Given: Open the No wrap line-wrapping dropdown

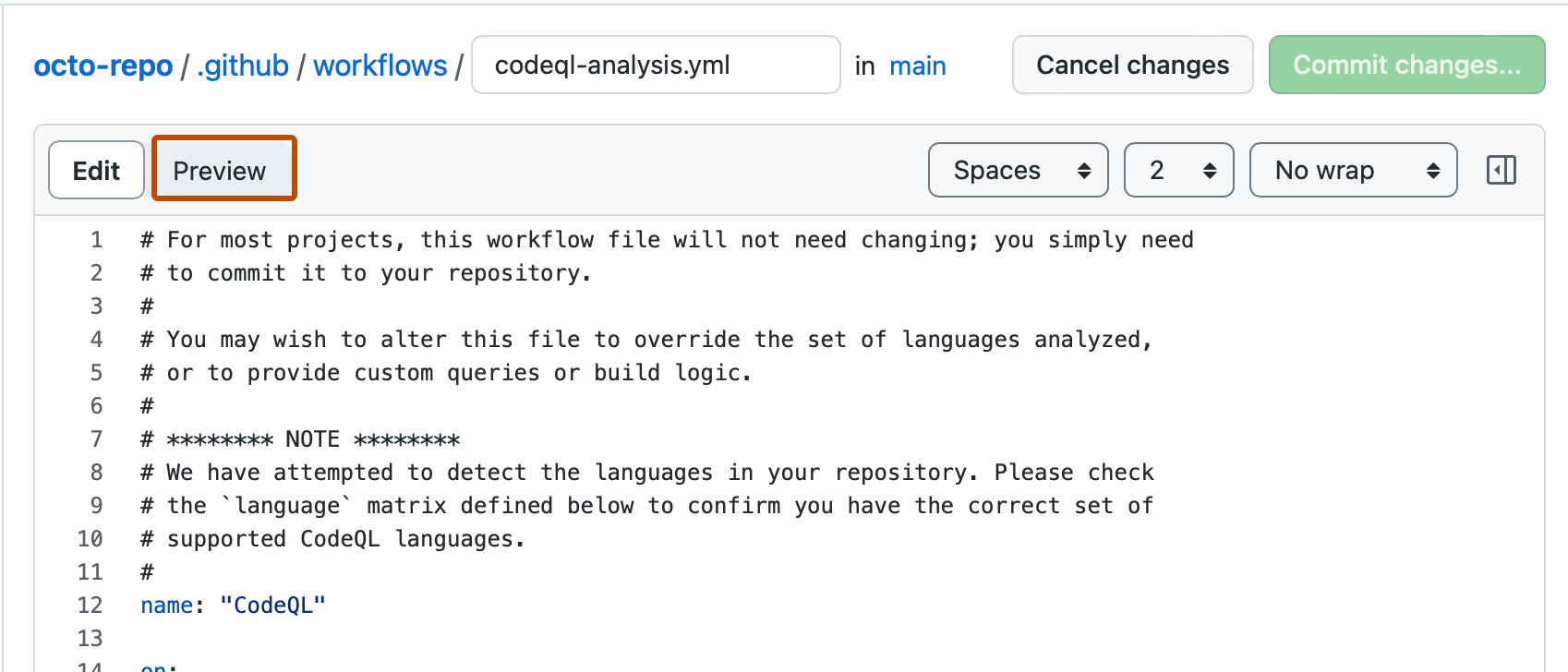Looking at the screenshot, I should pyautogui.click(x=1353, y=170).
